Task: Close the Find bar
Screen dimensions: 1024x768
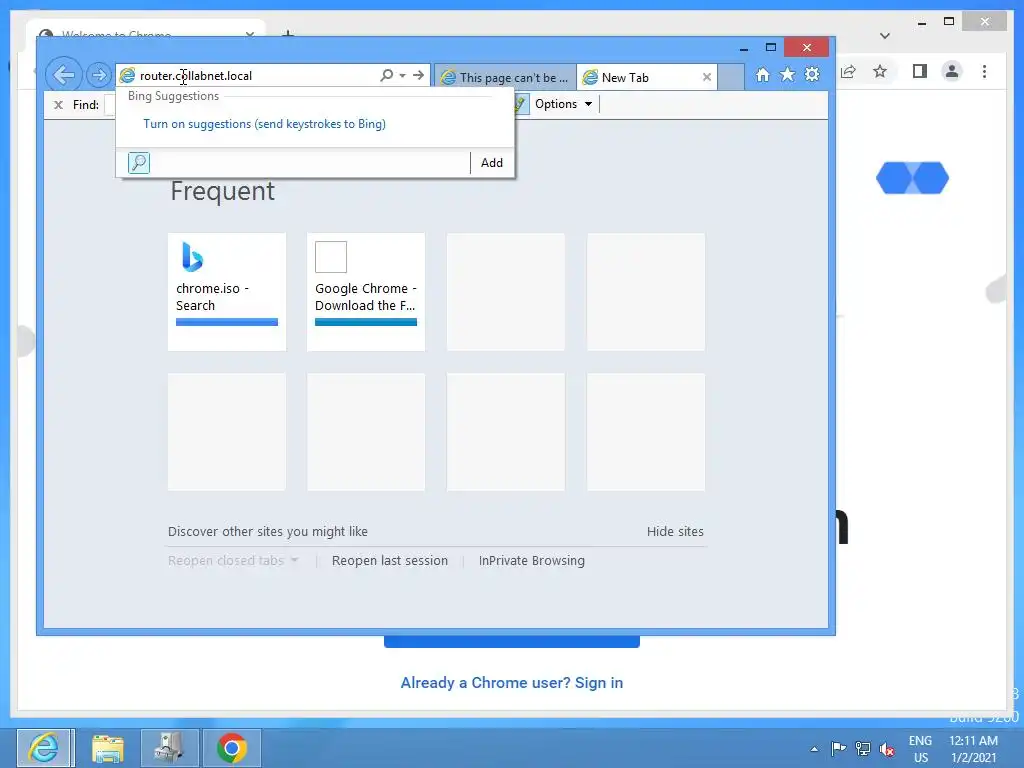Action: (x=58, y=104)
